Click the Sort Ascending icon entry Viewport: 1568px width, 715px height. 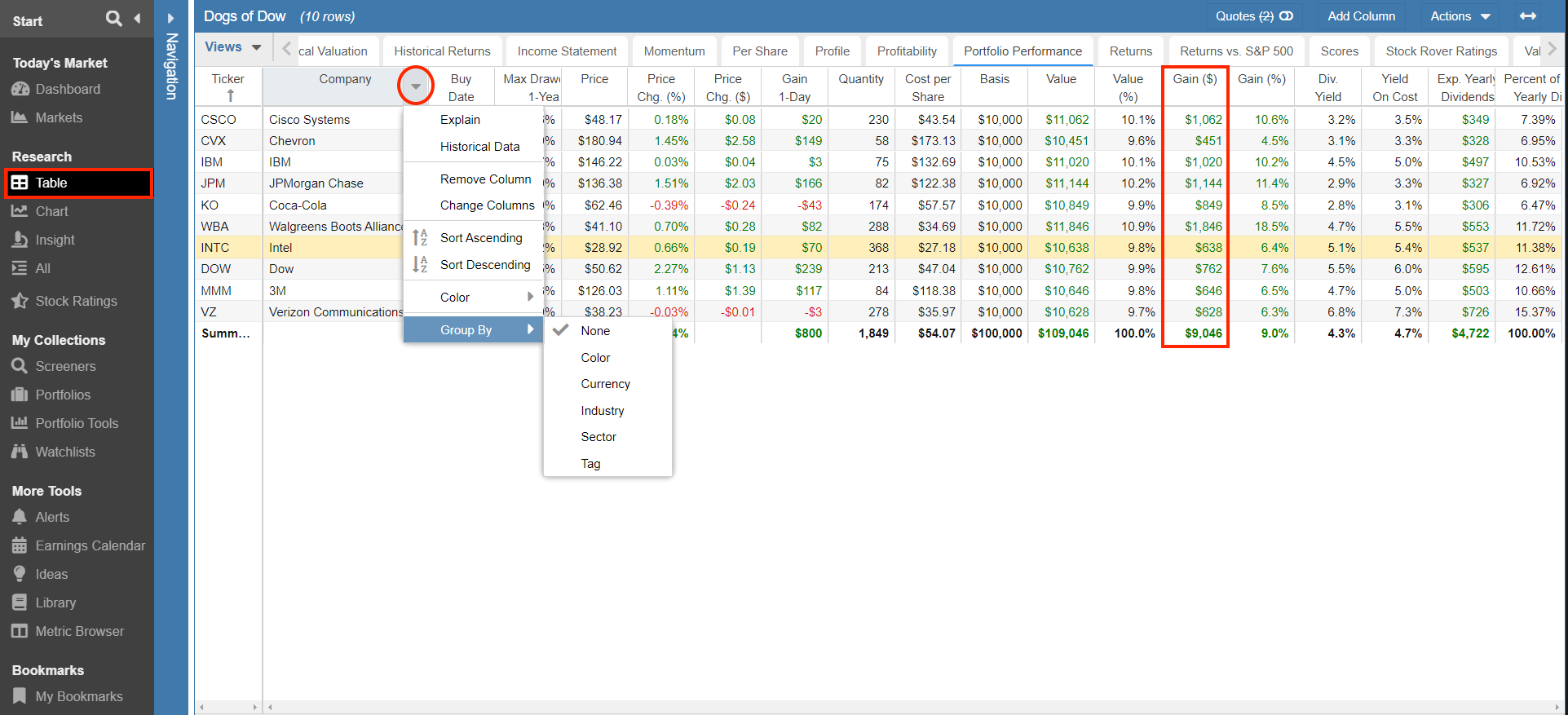tap(473, 237)
